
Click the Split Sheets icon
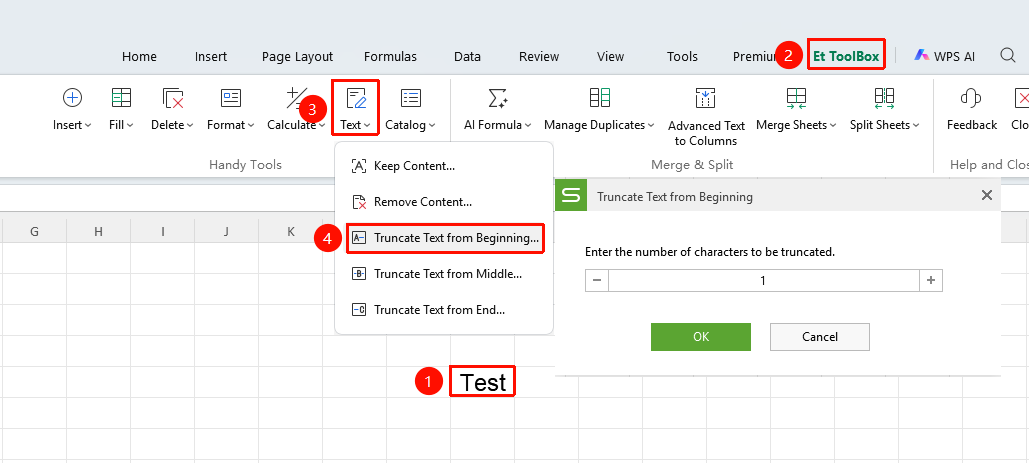click(885, 98)
